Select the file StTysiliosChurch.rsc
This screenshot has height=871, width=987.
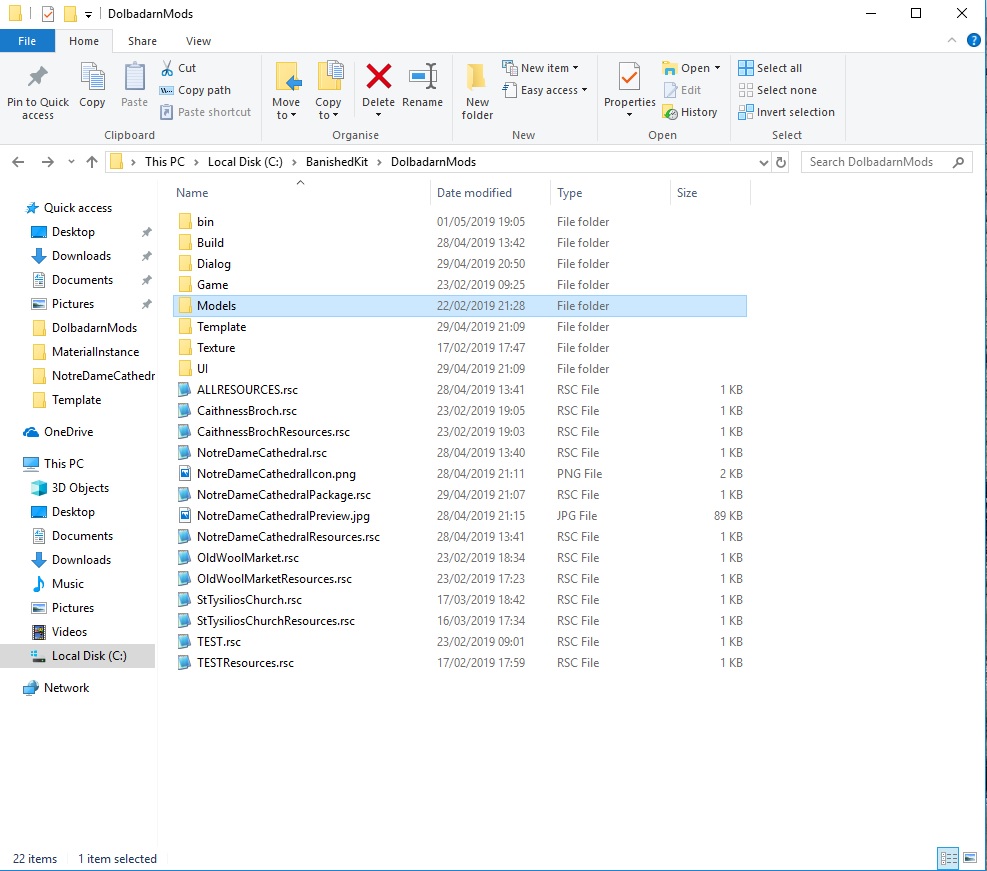pos(249,600)
